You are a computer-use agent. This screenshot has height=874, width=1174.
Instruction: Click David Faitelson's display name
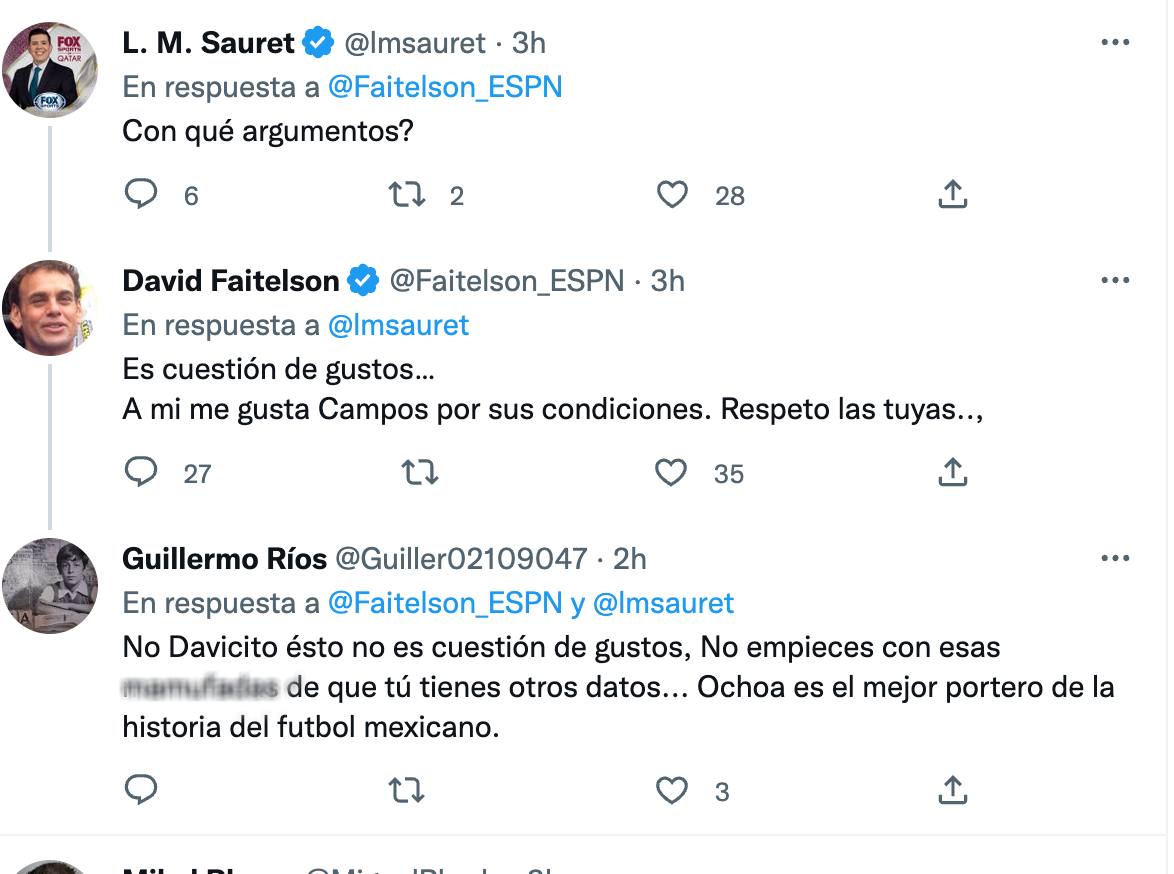[231, 281]
